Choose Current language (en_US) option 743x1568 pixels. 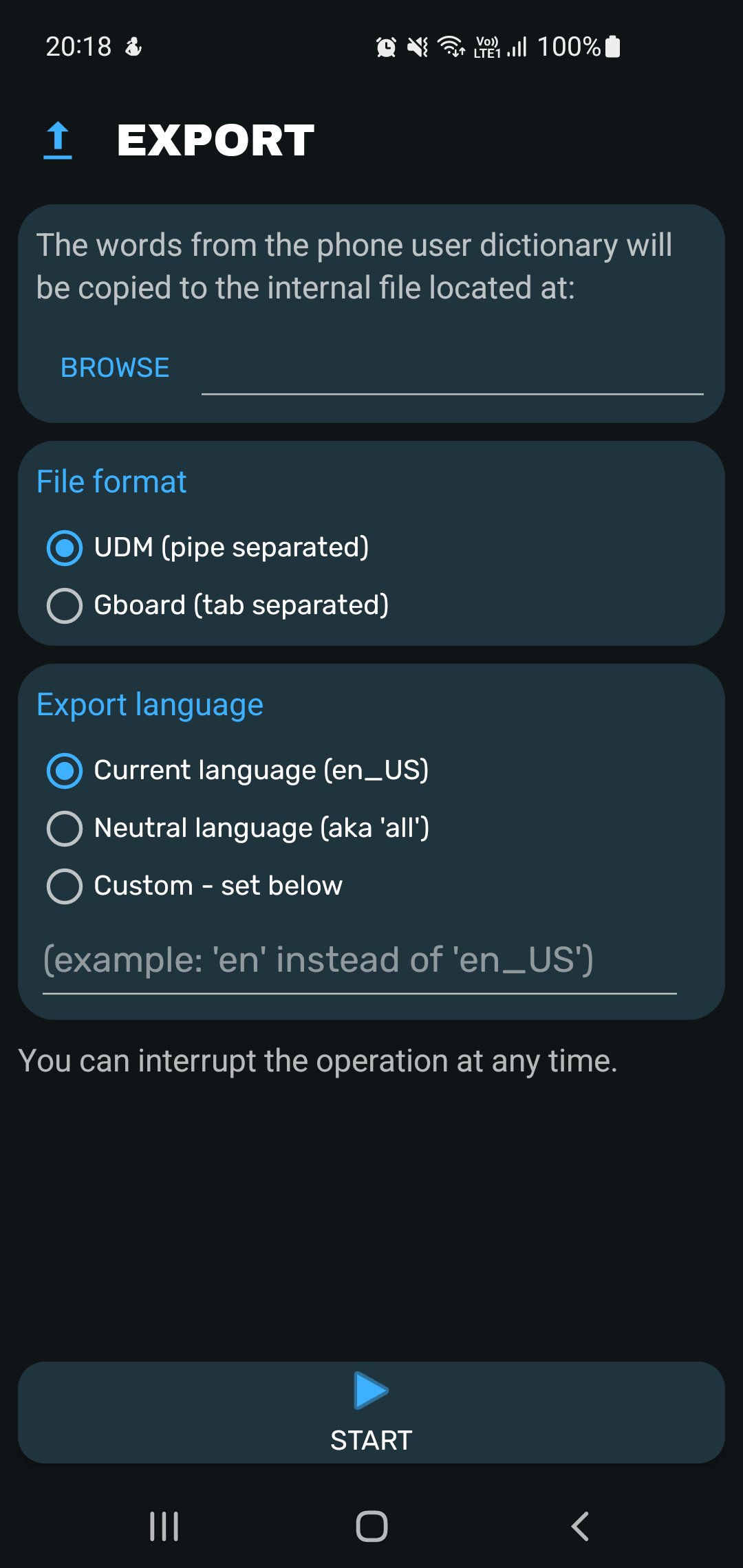coord(65,771)
